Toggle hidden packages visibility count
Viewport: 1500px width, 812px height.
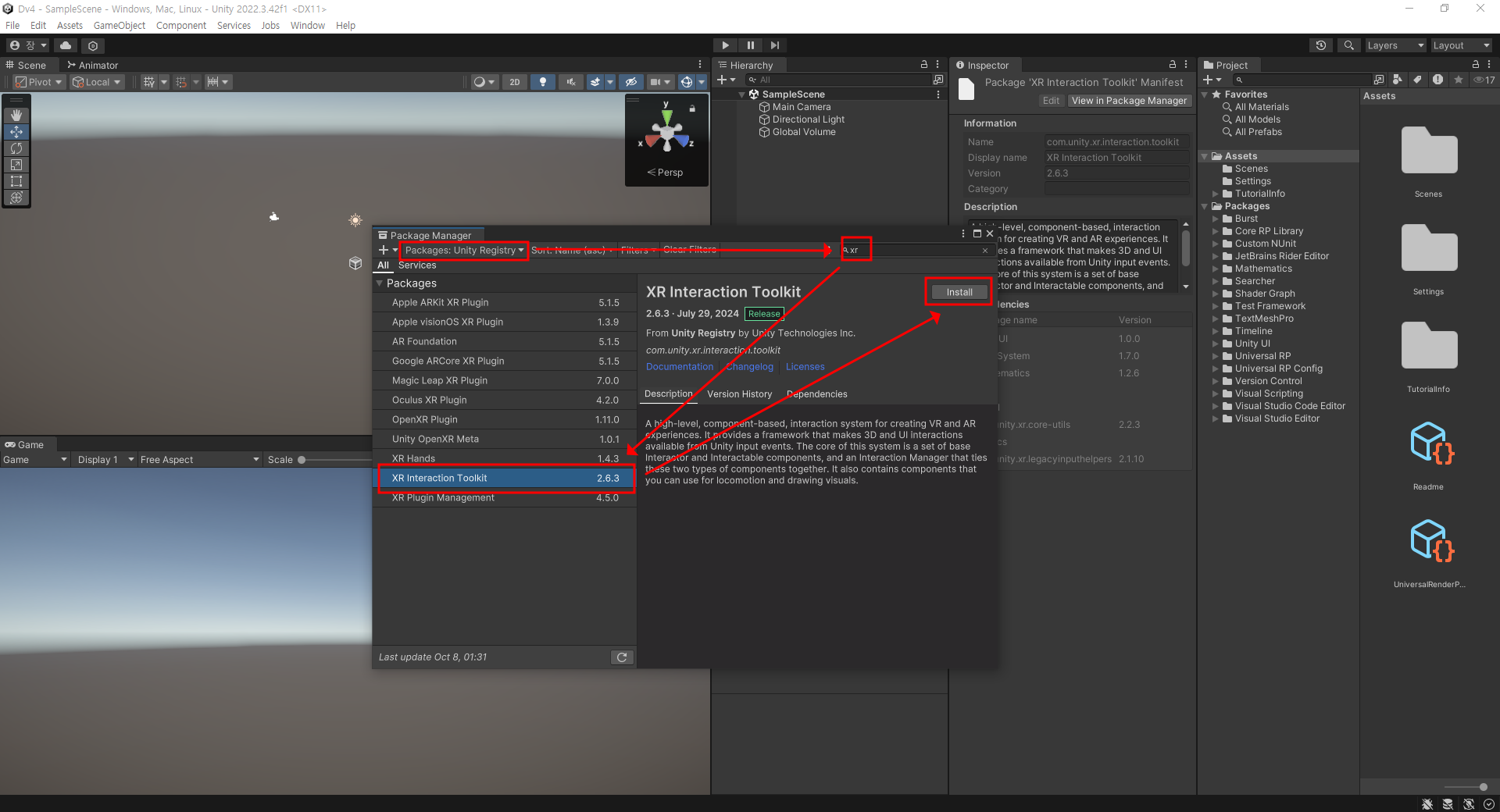tap(1484, 80)
